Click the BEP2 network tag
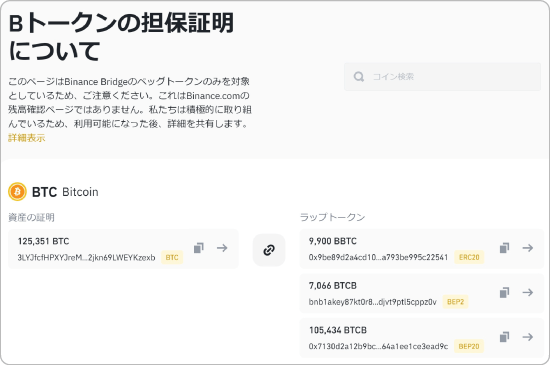550x365 pixels. point(455,302)
